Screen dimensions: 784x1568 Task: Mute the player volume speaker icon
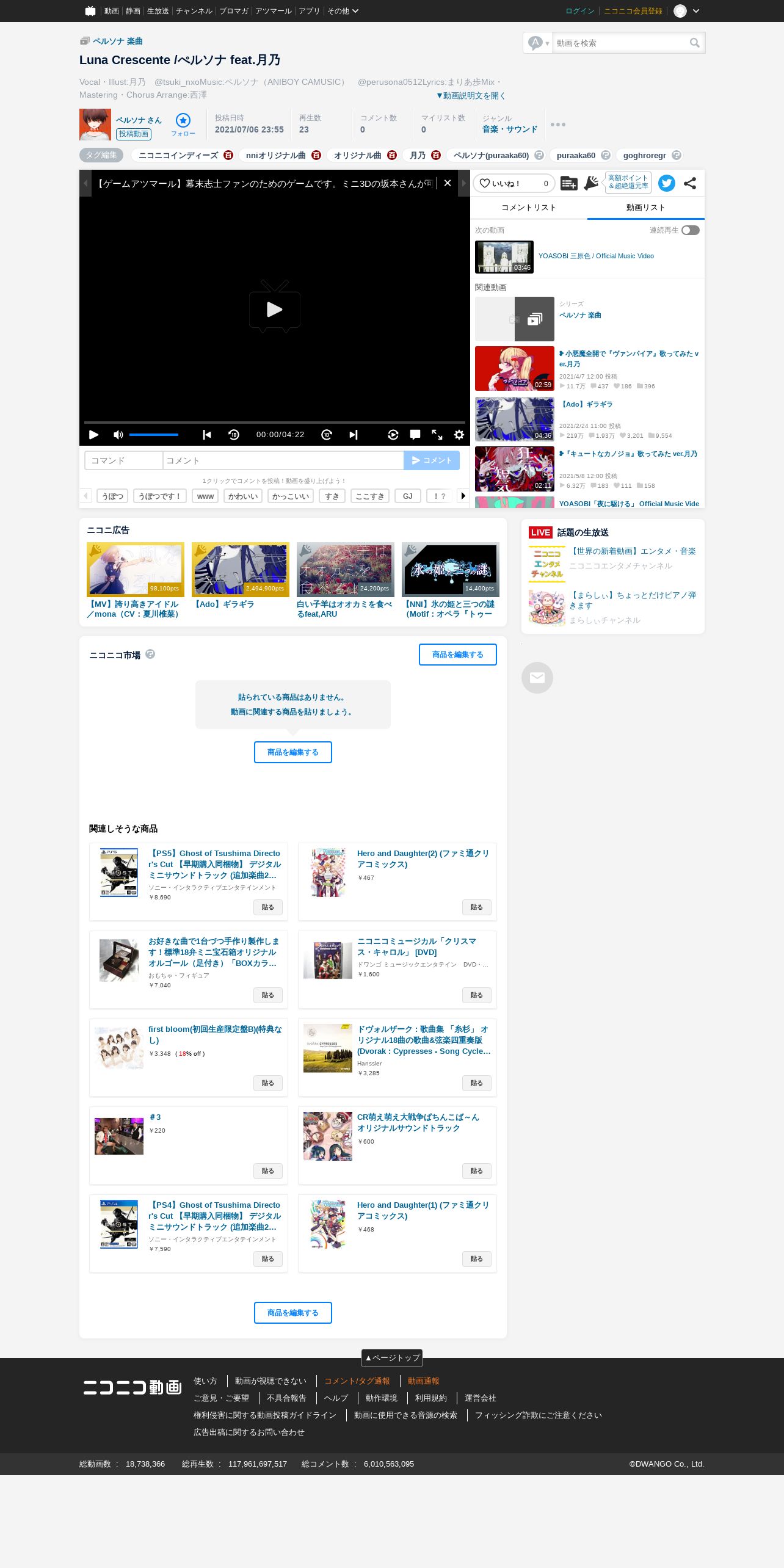pyautogui.click(x=118, y=435)
